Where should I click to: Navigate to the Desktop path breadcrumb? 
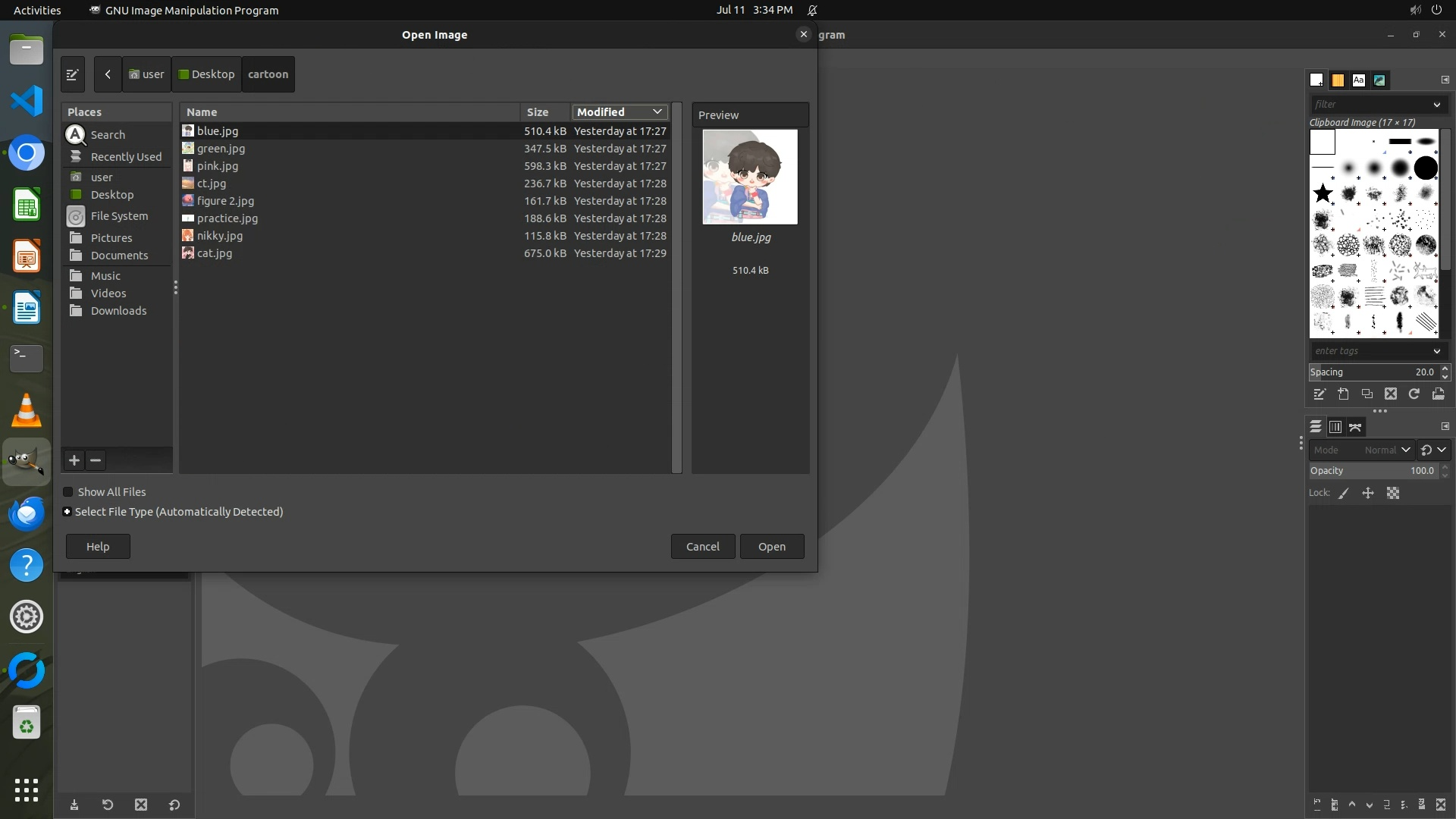click(x=206, y=74)
